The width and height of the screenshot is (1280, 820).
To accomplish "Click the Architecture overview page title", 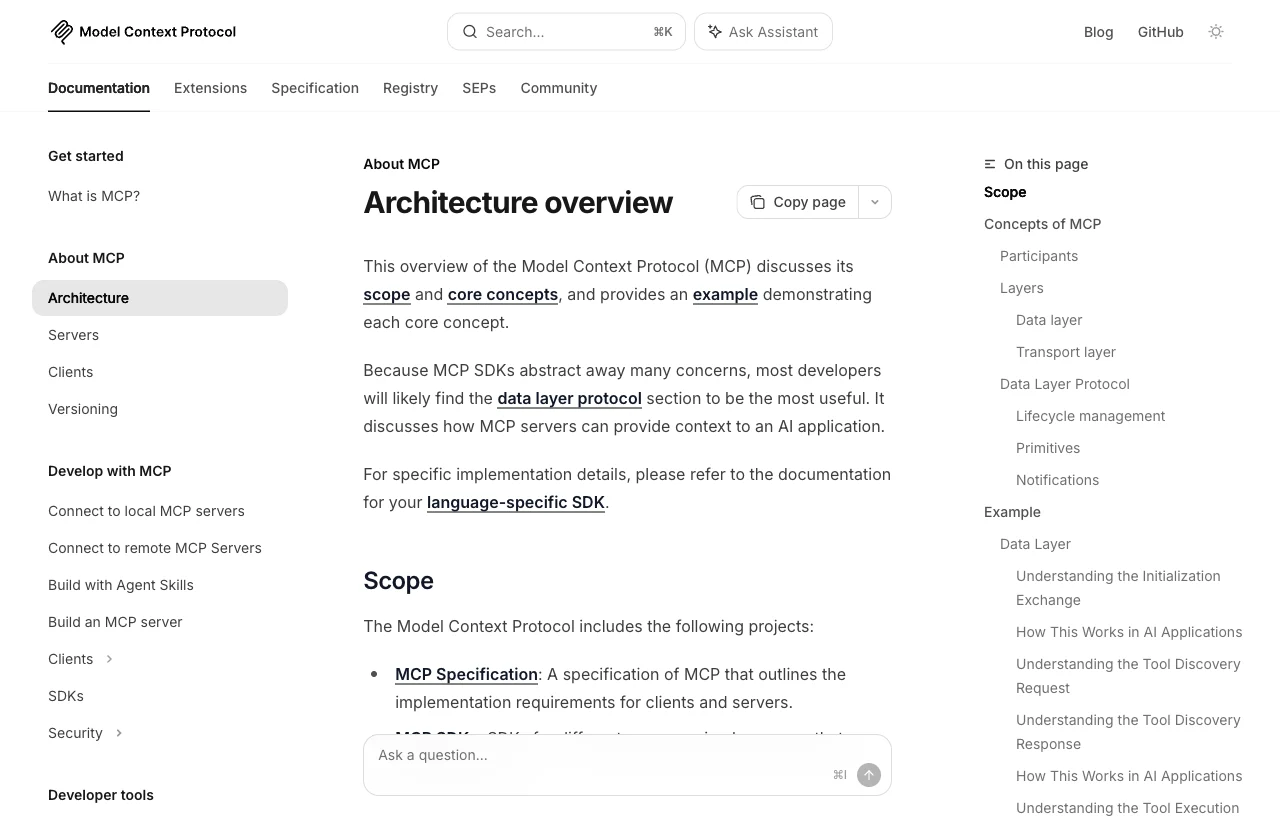I will tap(518, 202).
